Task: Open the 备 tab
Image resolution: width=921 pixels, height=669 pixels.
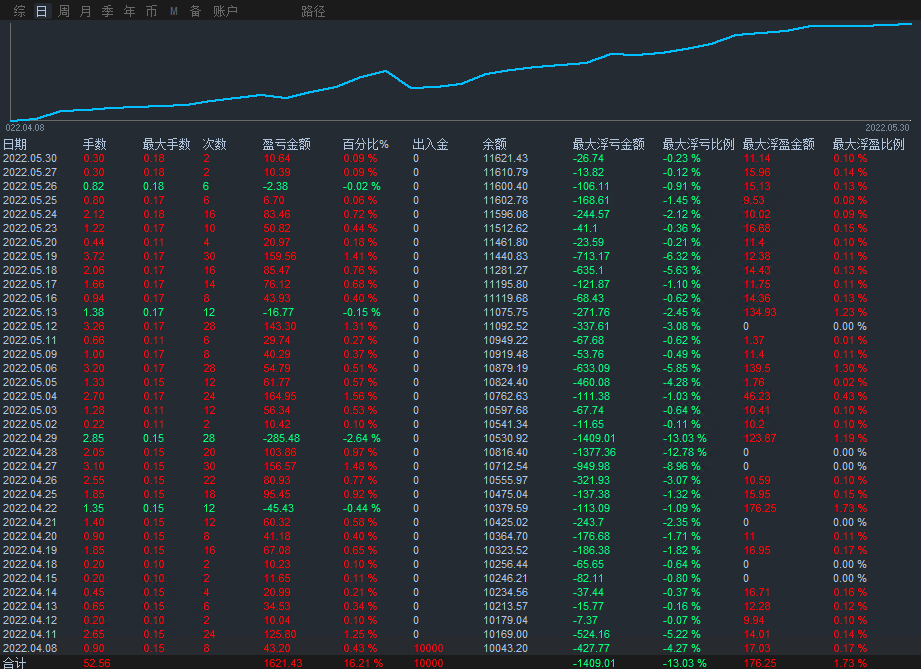Action: pos(195,11)
